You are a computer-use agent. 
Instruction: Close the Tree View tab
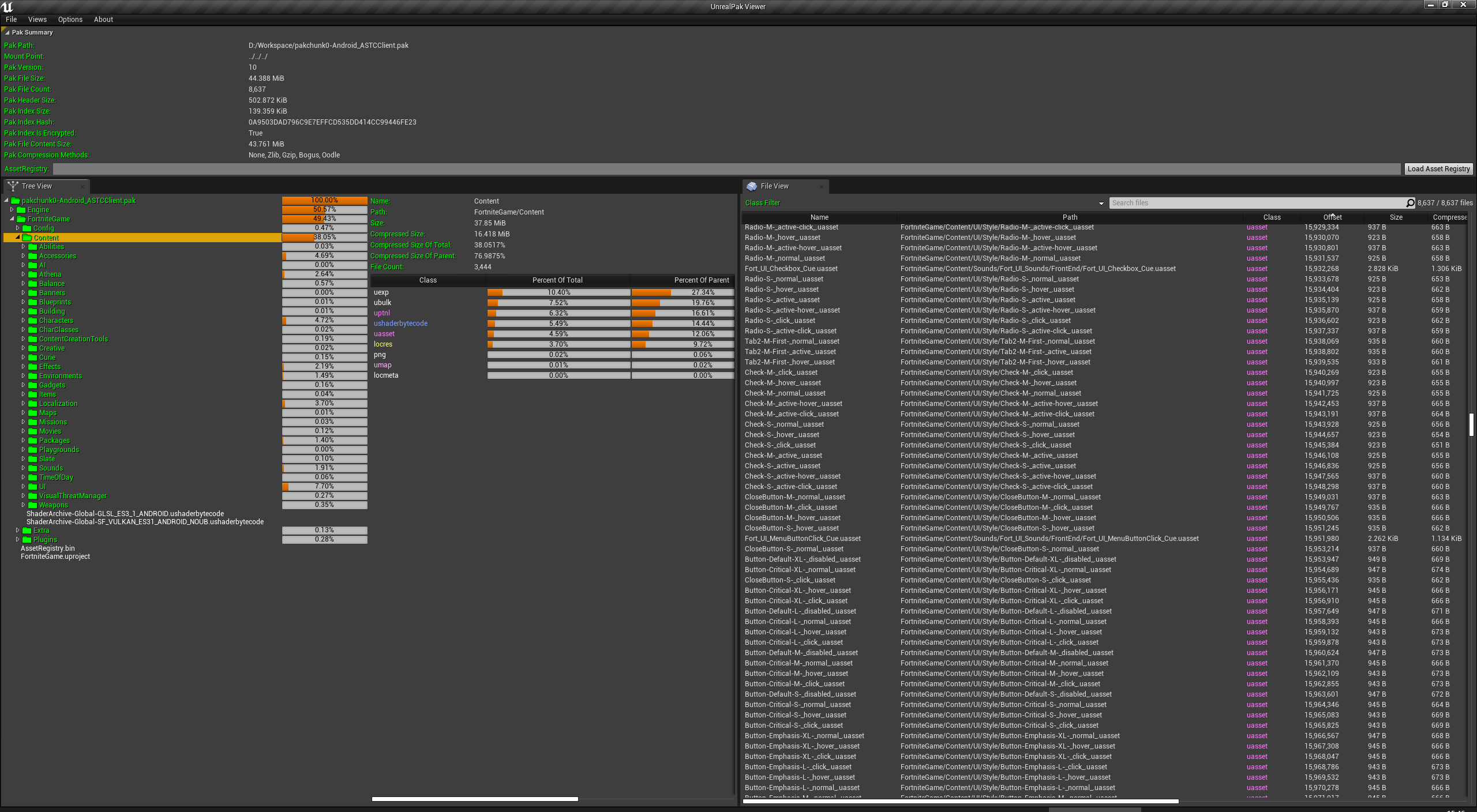click(x=83, y=187)
